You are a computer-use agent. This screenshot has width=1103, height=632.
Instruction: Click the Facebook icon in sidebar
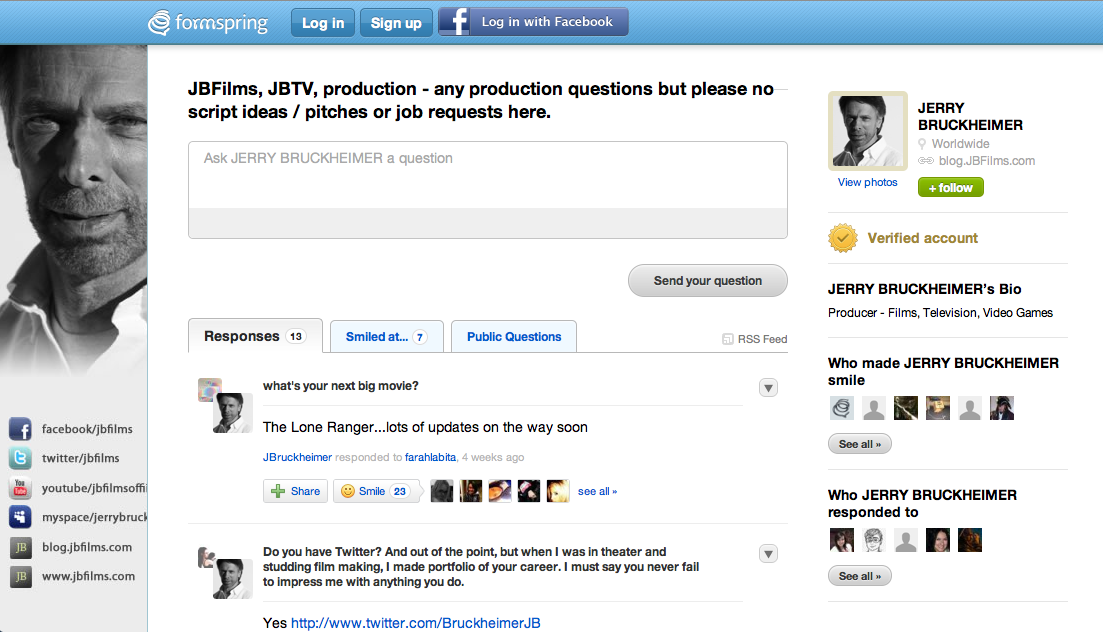click(20, 429)
